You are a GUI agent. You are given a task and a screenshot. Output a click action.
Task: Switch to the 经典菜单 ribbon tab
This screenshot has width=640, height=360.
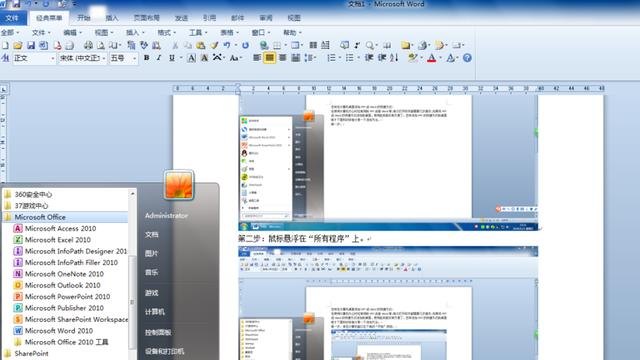[x=49, y=18]
